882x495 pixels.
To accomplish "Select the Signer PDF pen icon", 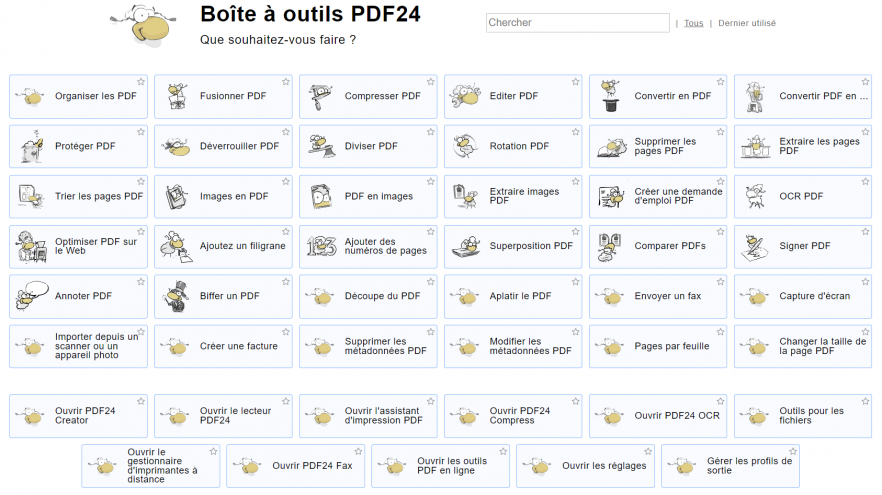I will pos(755,247).
